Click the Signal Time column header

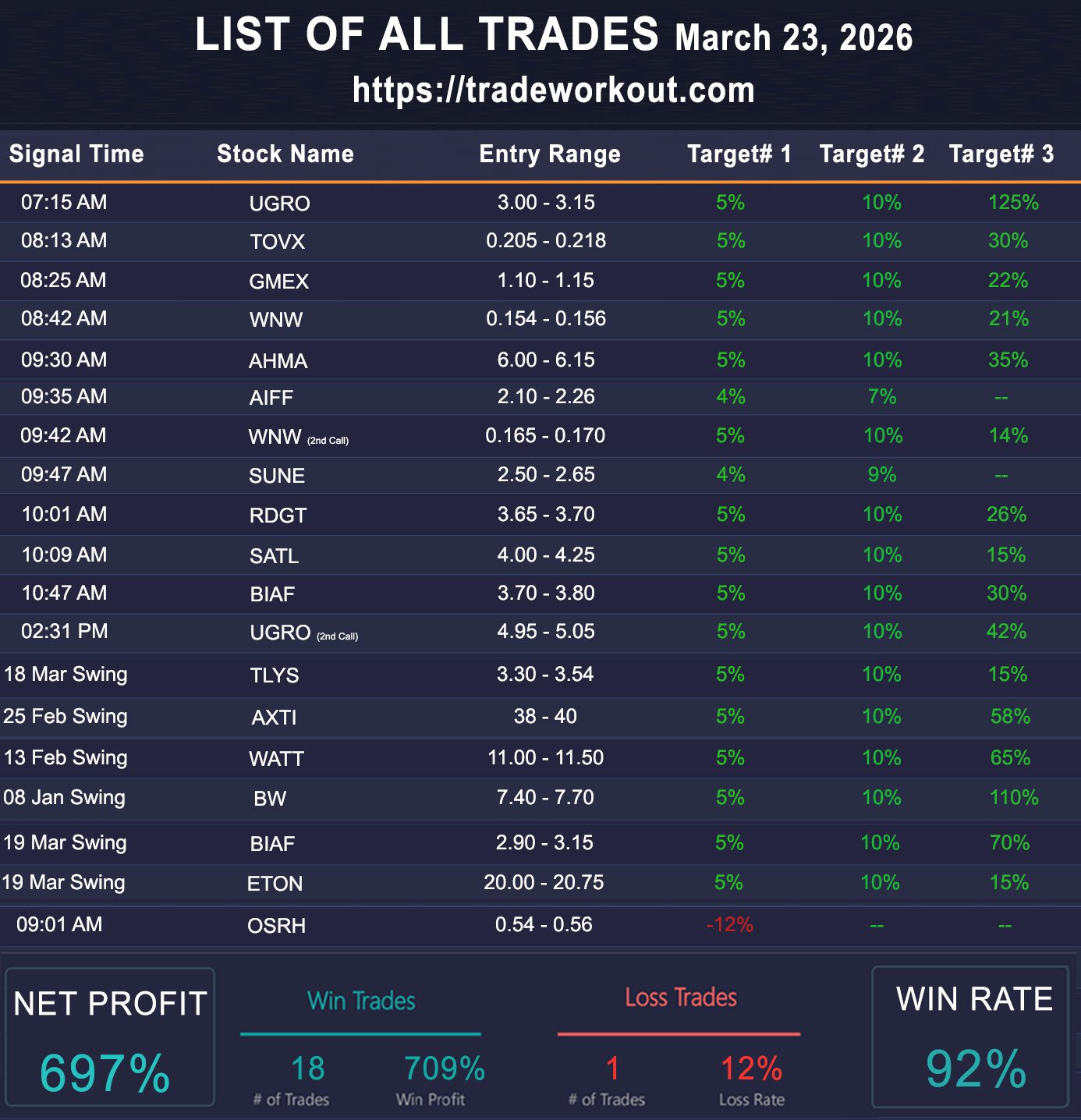76,154
